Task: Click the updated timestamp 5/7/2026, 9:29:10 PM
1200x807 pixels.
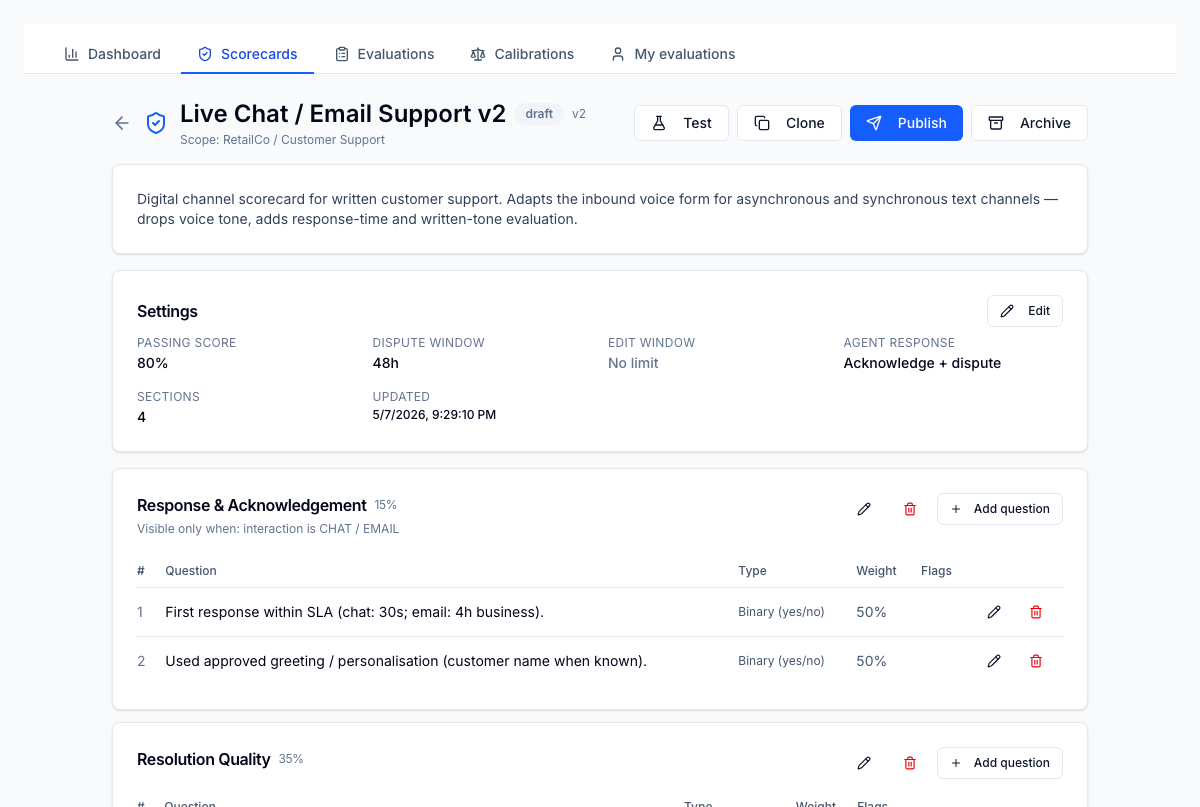Action: tap(434, 414)
